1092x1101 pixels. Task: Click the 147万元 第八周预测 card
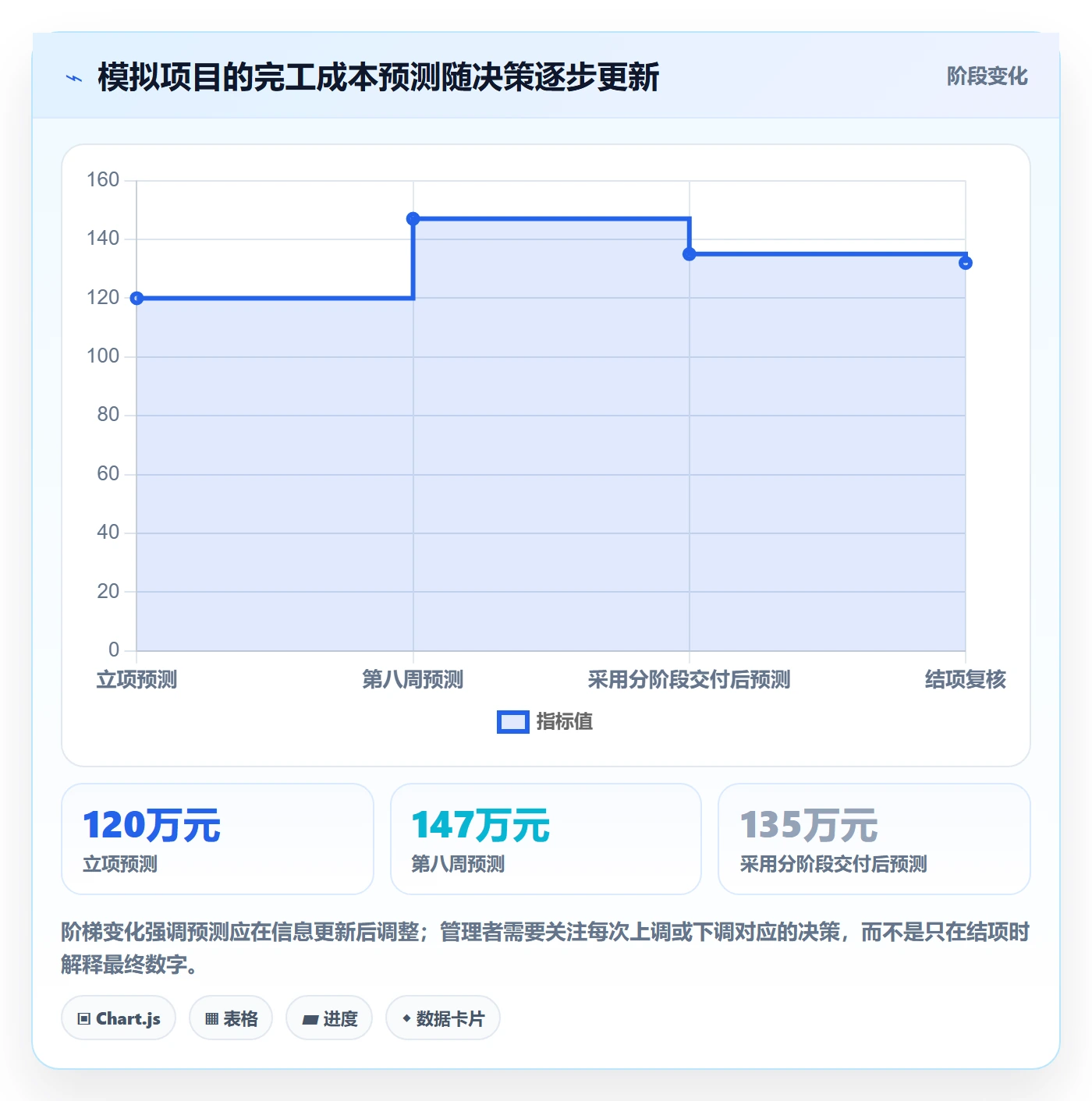pyautogui.click(x=546, y=839)
